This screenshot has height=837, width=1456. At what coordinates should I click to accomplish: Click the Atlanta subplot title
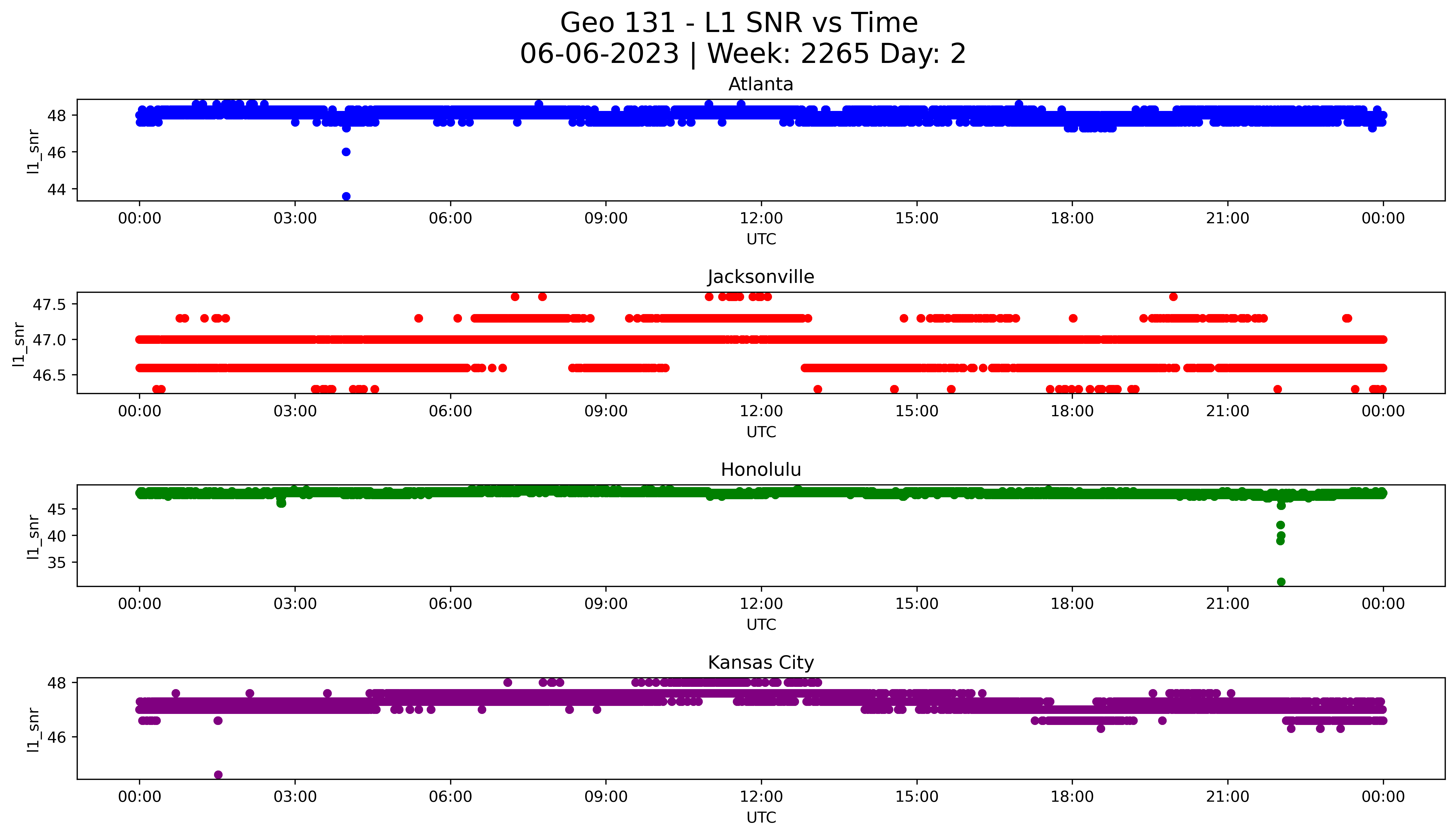click(760, 84)
